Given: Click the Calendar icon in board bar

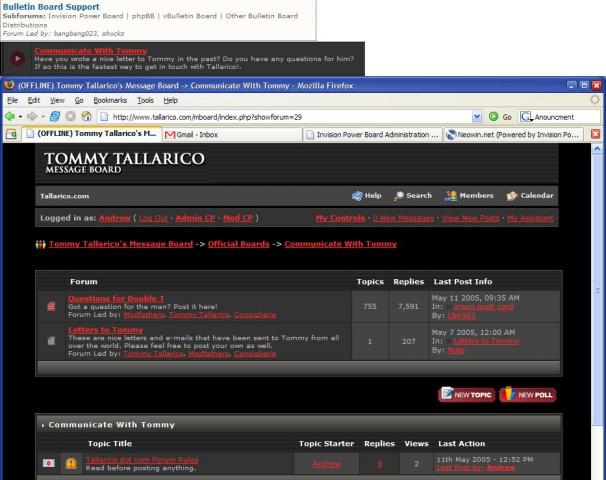Looking at the screenshot, I should click(512, 196).
